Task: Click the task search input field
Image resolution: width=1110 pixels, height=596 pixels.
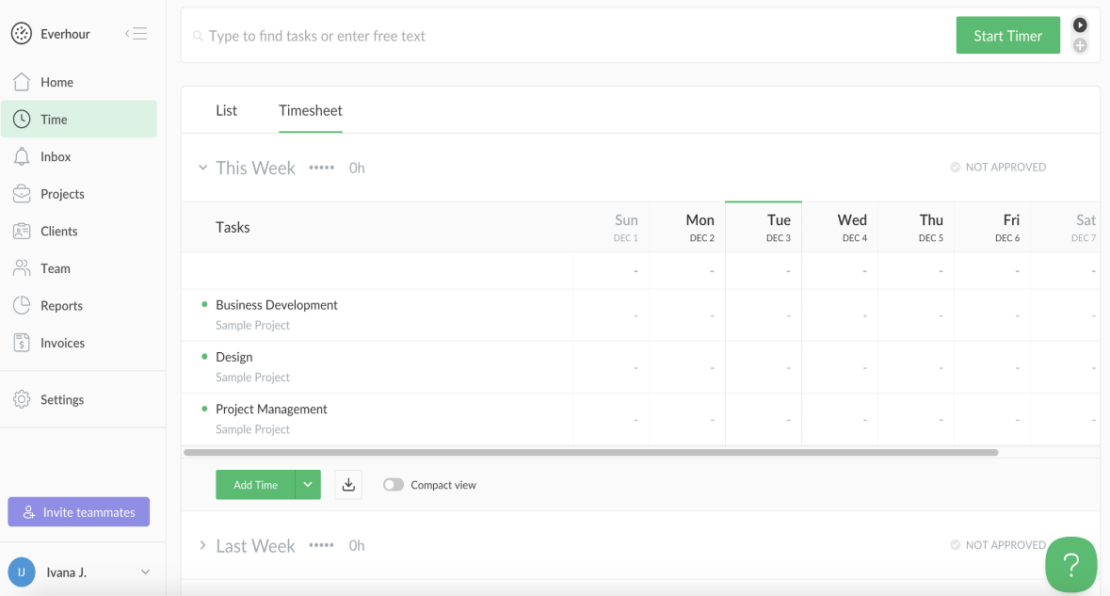Action: click(x=568, y=35)
